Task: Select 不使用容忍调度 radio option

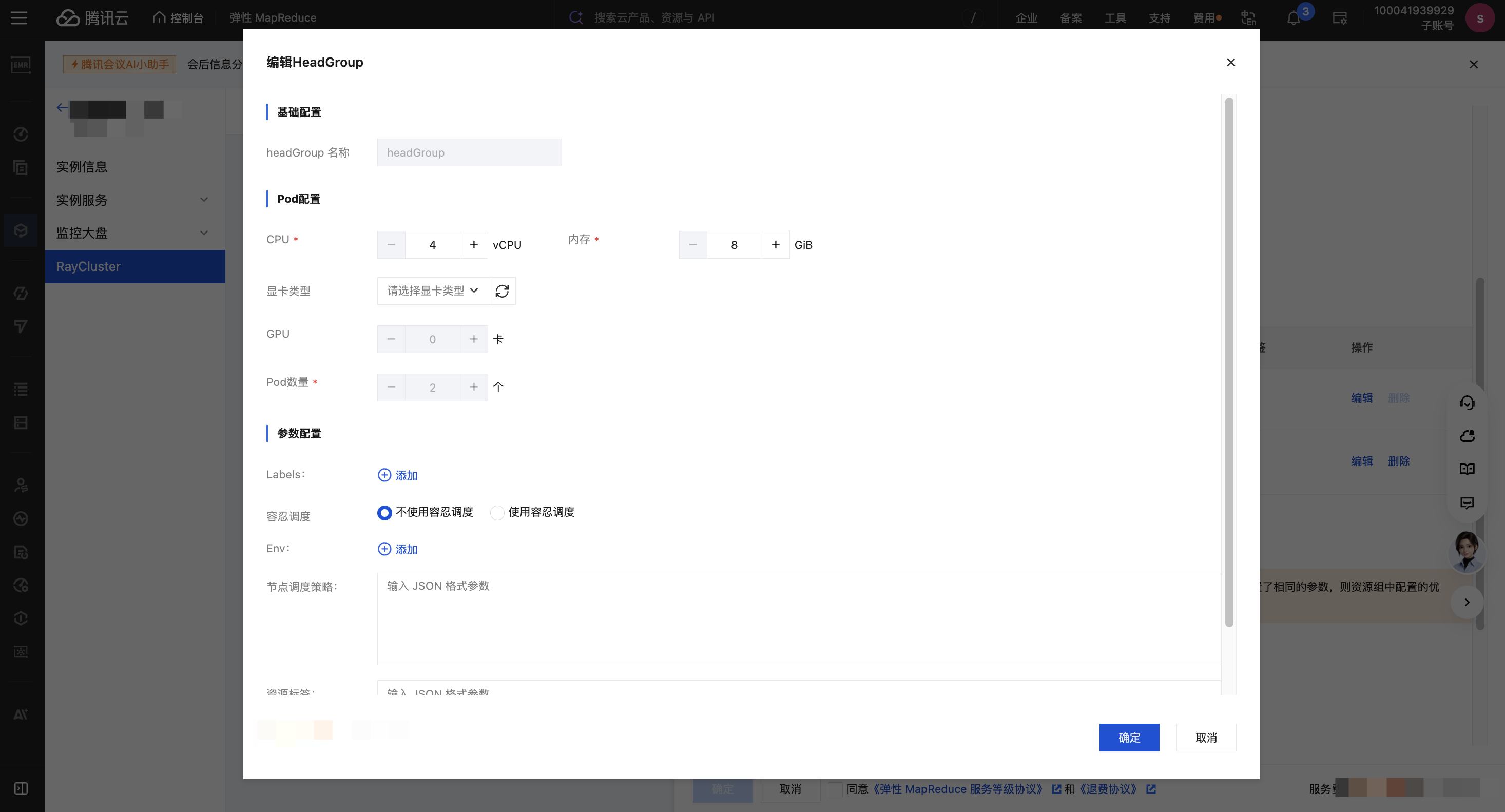Action: [384, 512]
